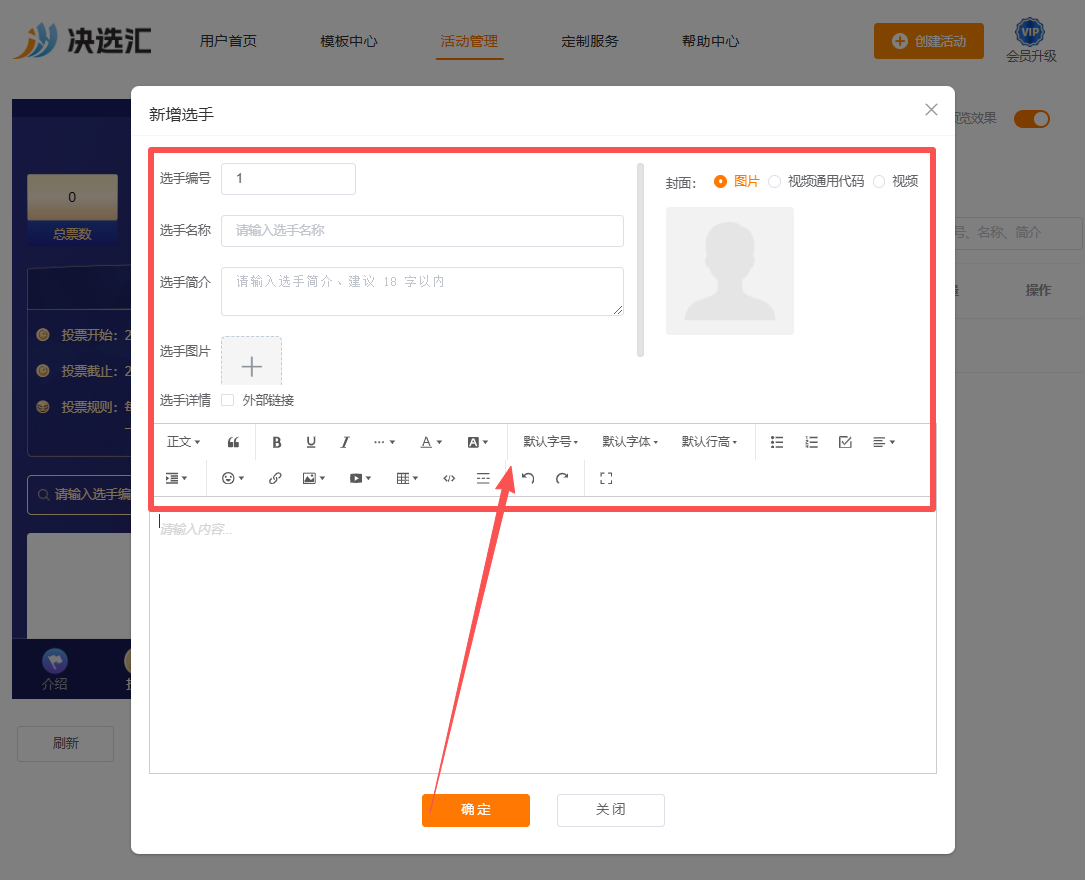Image resolution: width=1085 pixels, height=880 pixels.
Task: Open the 用户首页 nav item
Action: point(228,42)
